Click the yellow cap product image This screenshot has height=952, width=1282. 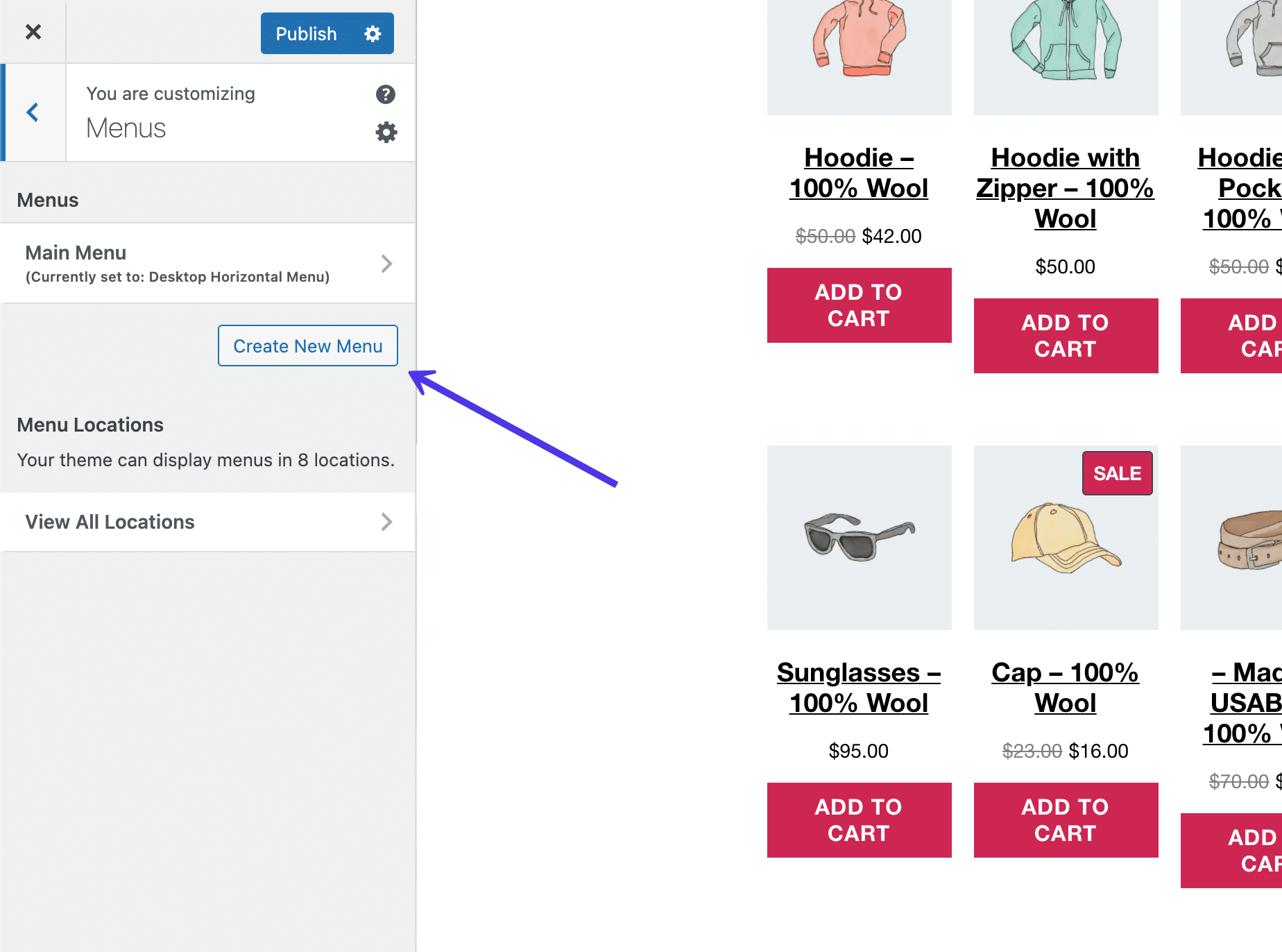[x=1065, y=538]
